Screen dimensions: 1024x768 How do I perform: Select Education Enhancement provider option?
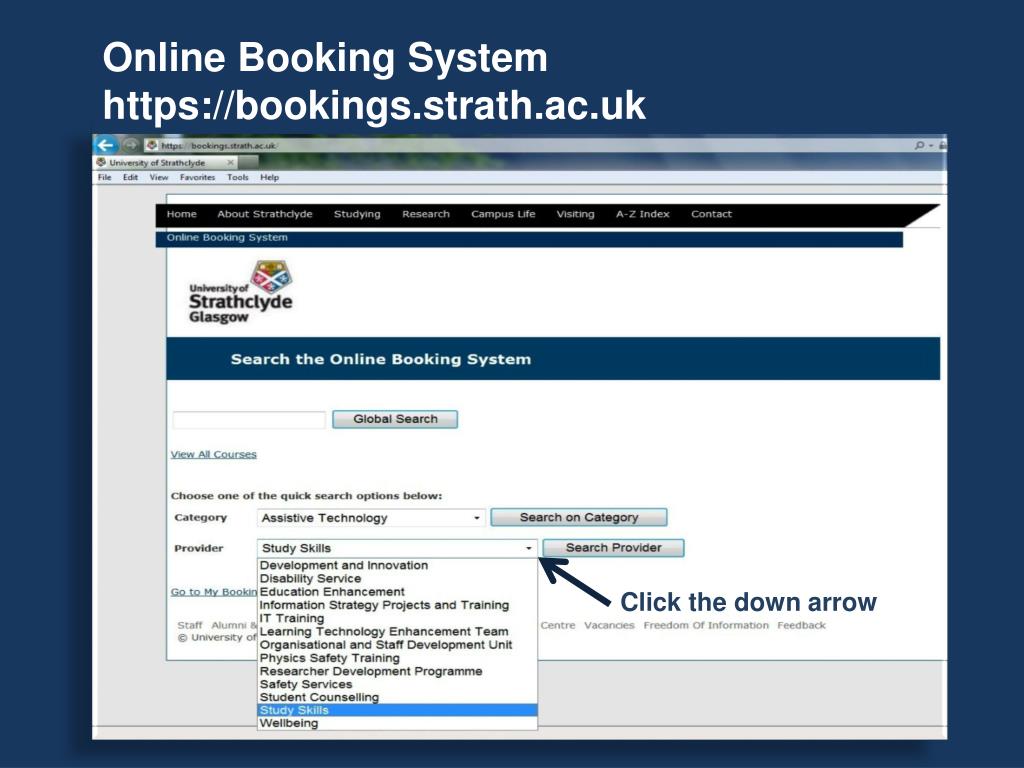pyautogui.click(x=397, y=592)
